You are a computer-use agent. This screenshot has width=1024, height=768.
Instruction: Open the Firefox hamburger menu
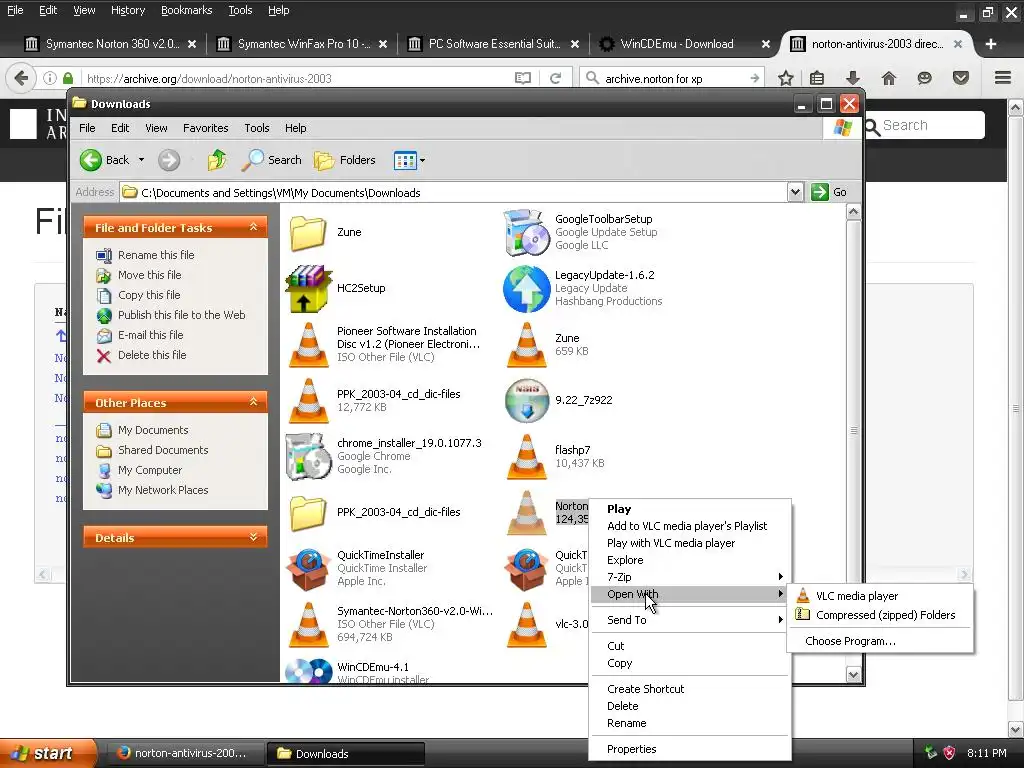click(1003, 78)
